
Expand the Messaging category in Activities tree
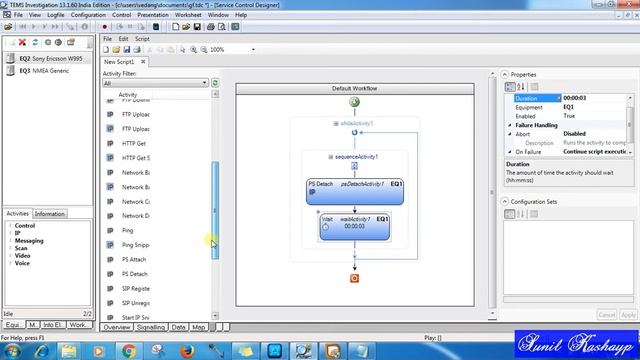[10, 240]
